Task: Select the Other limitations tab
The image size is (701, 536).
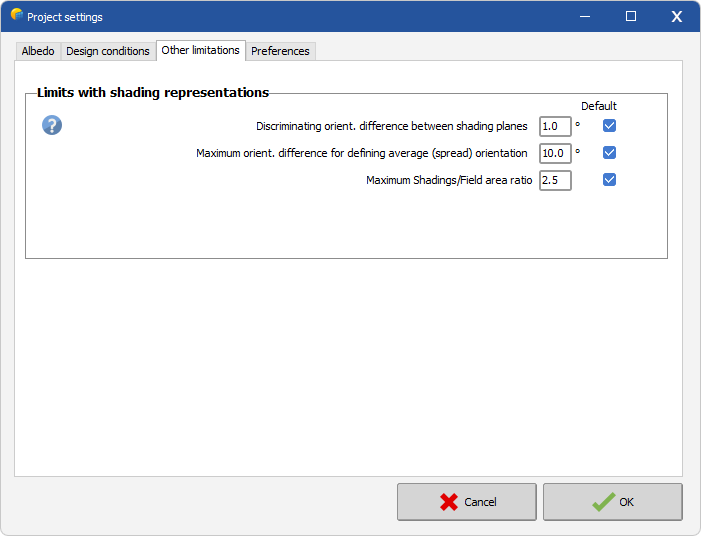Action: 201,50
